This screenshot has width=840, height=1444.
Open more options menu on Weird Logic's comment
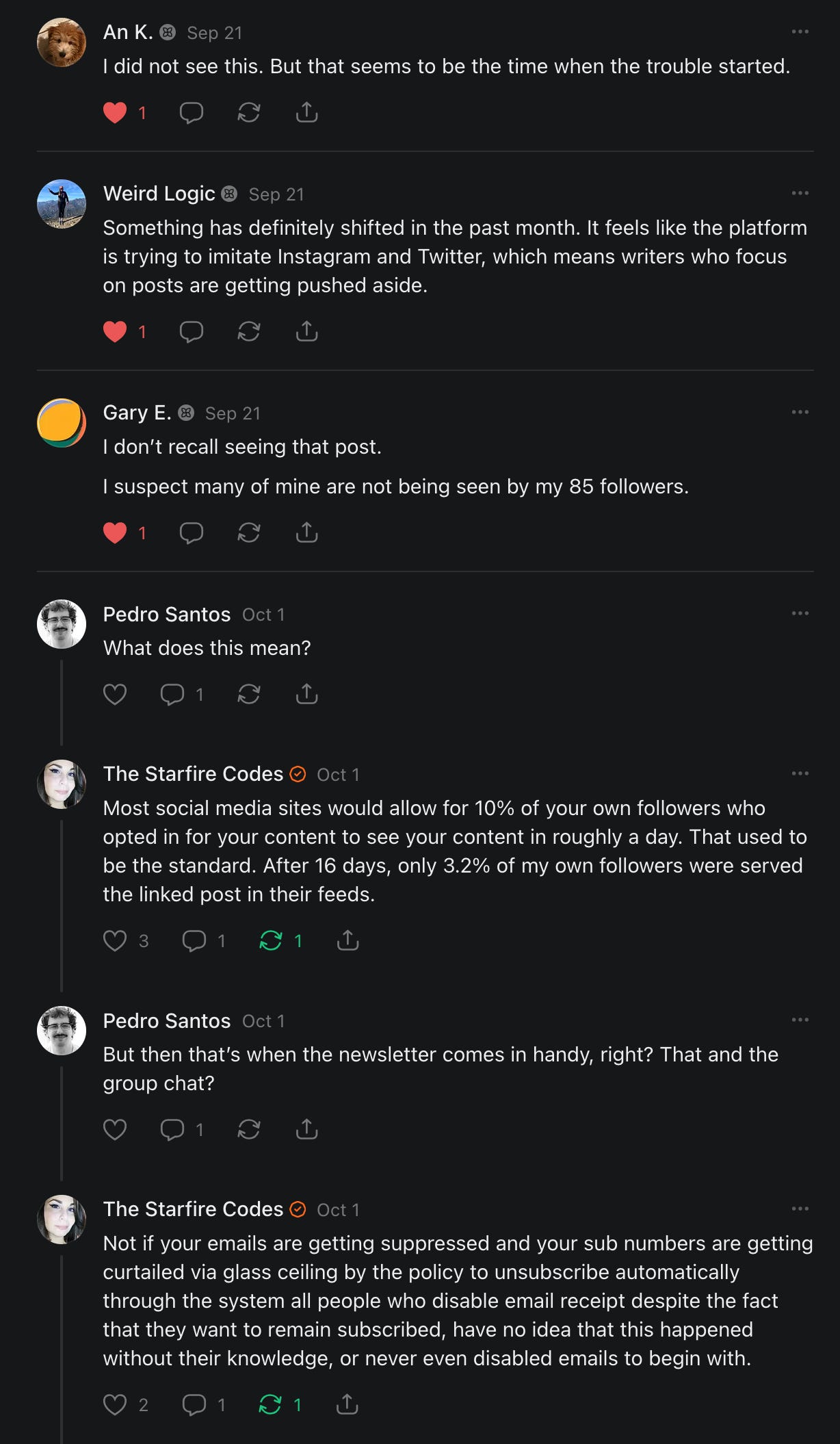[x=800, y=194]
